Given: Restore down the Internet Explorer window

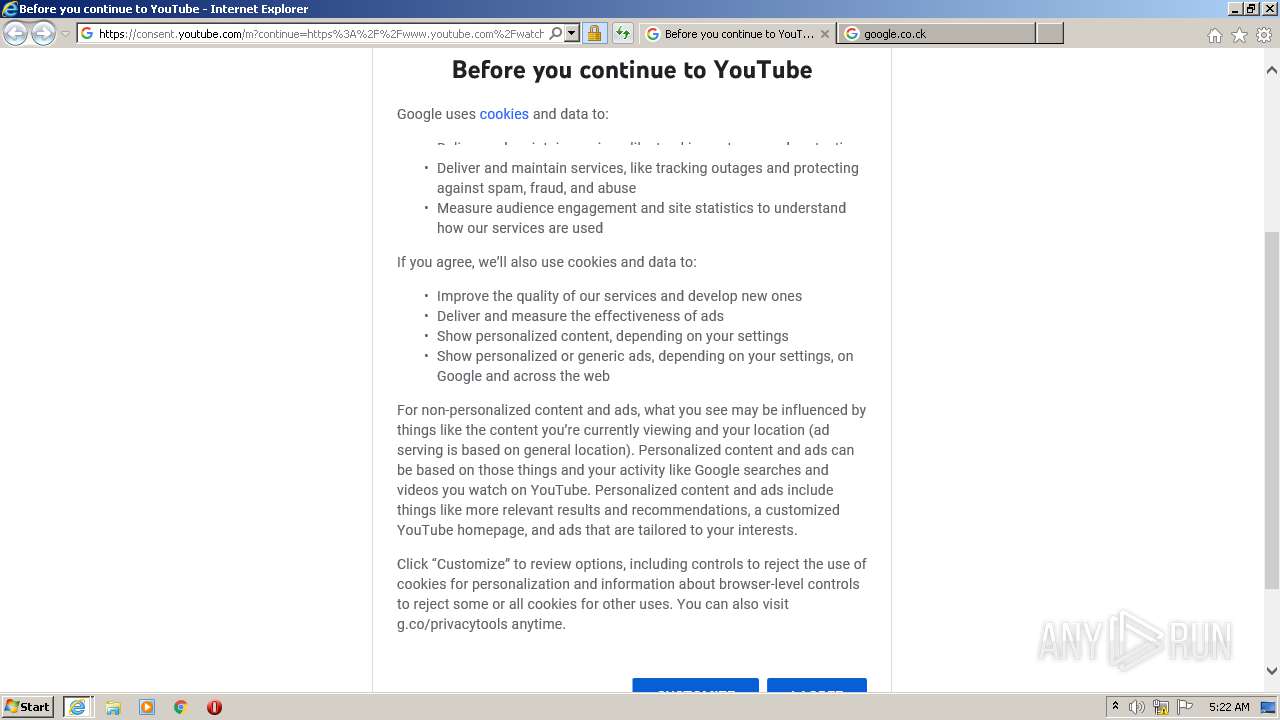Looking at the screenshot, I should point(1251,9).
